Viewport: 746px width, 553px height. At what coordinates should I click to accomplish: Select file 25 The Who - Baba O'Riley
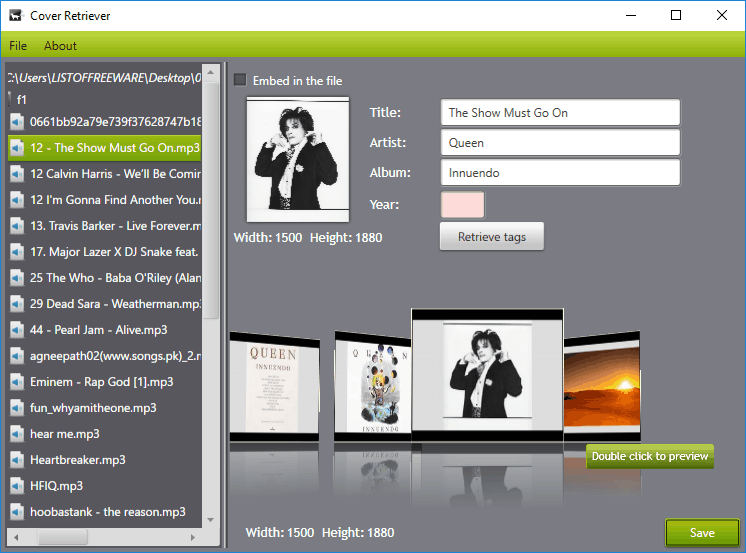[x=104, y=277]
